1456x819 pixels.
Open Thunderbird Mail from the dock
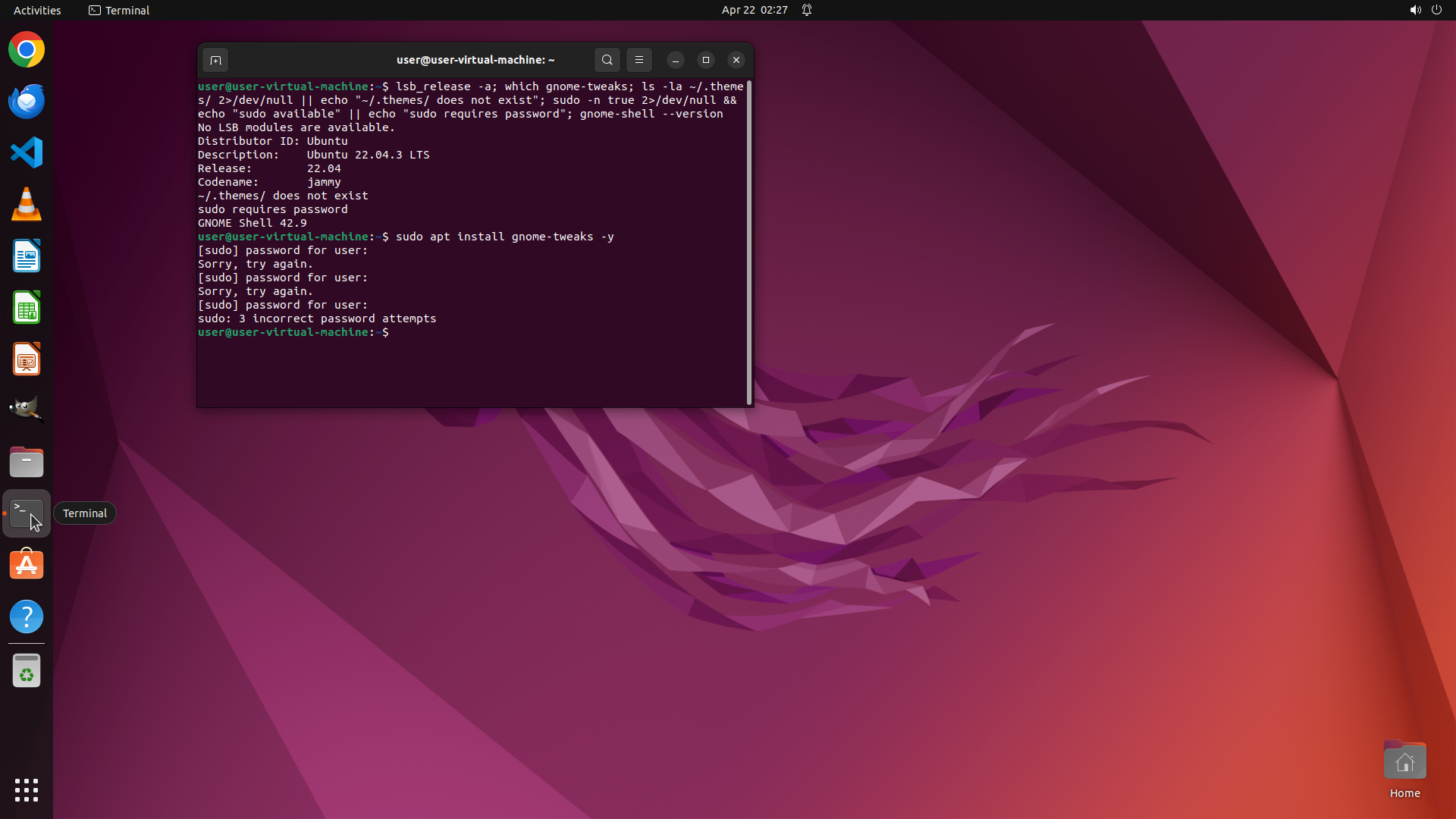[27, 102]
